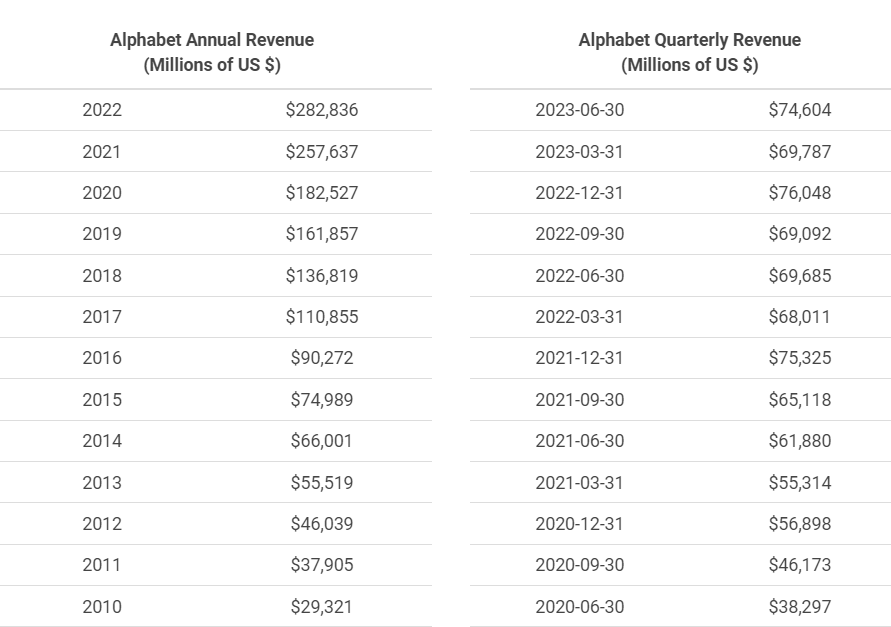The image size is (891, 627).
Task: Click the 2022-12-31 quarter date
Action: [579, 193]
